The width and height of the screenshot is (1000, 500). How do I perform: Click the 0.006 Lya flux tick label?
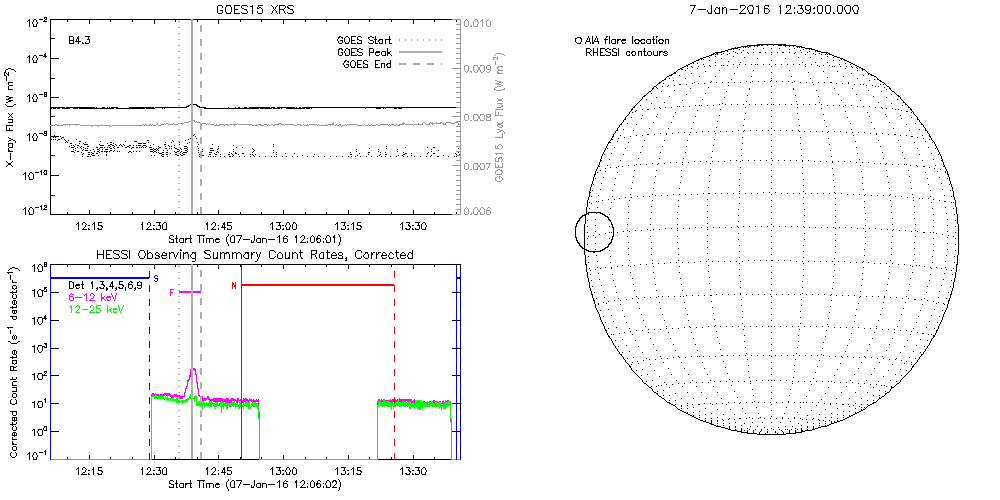476,211
